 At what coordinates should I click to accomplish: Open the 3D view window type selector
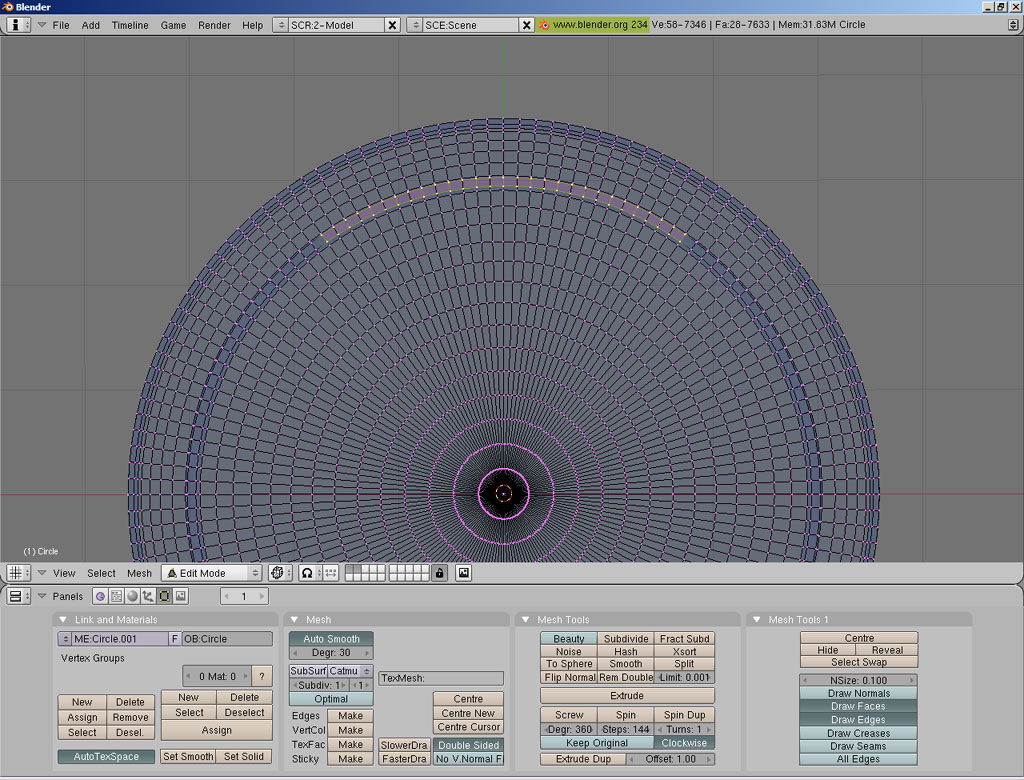coord(18,573)
